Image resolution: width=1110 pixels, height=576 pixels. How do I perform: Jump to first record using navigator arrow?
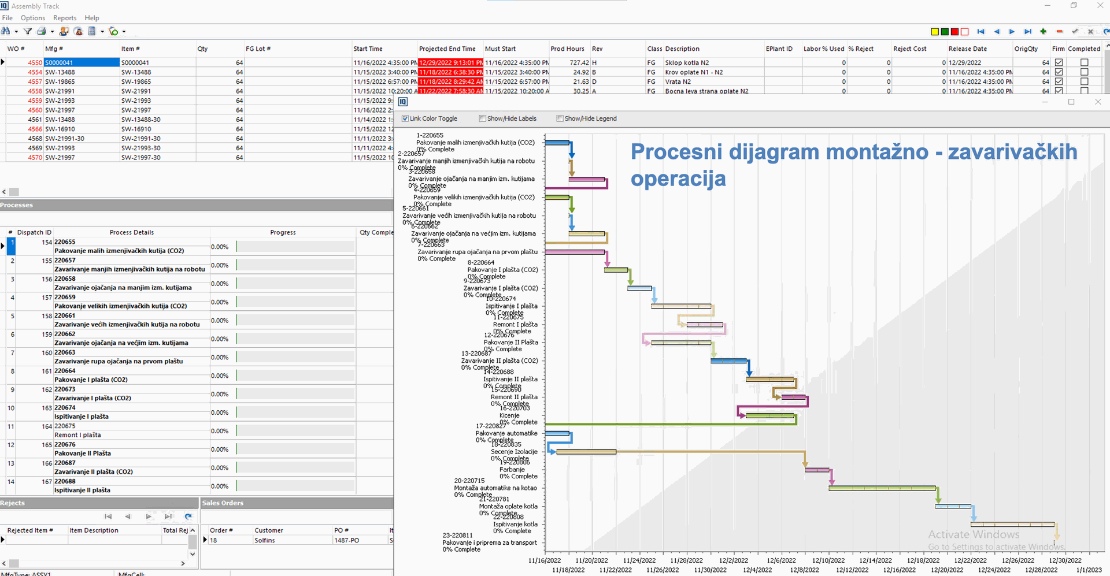[x=980, y=32]
